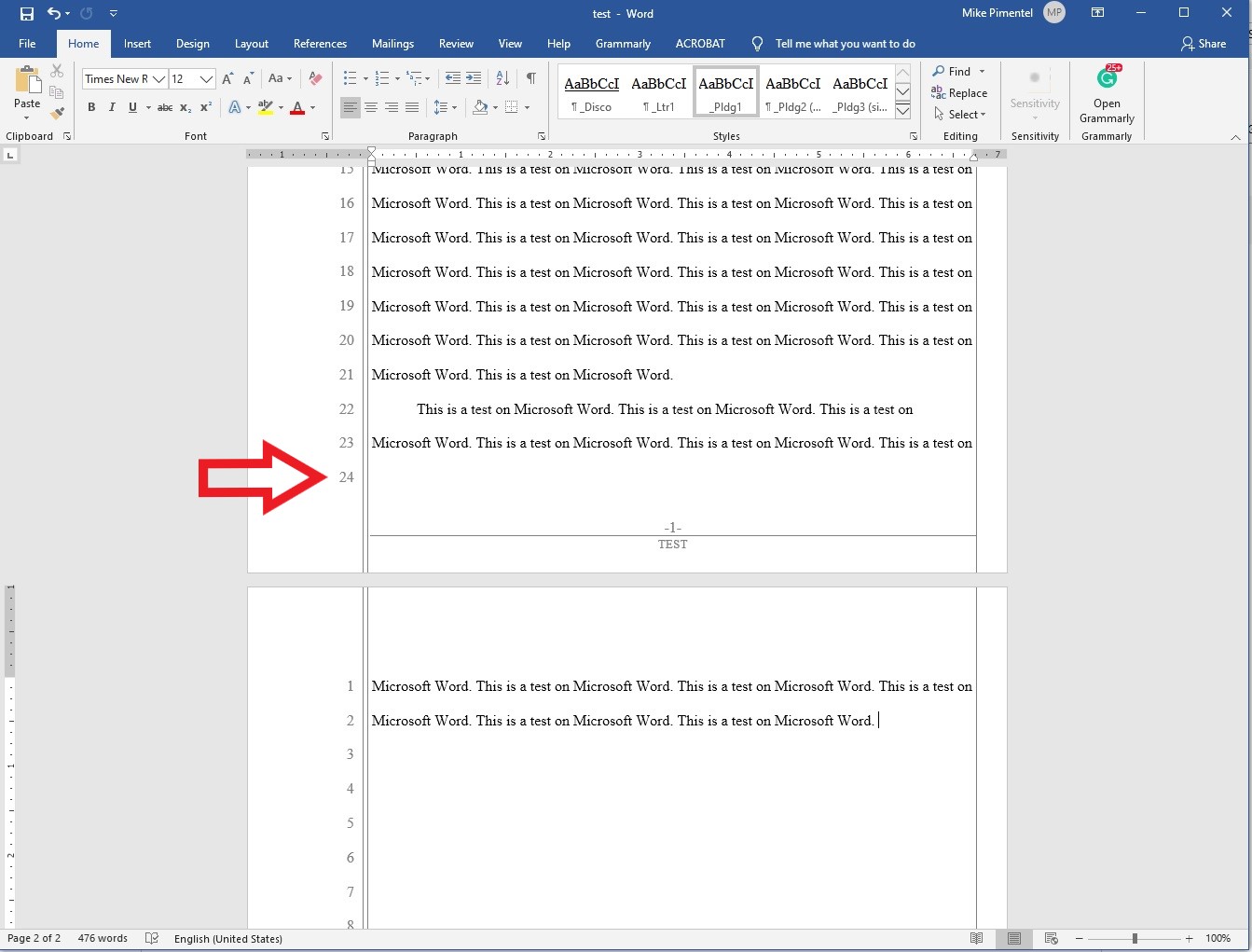Expand the Styles gallery More arrow

coord(902,111)
